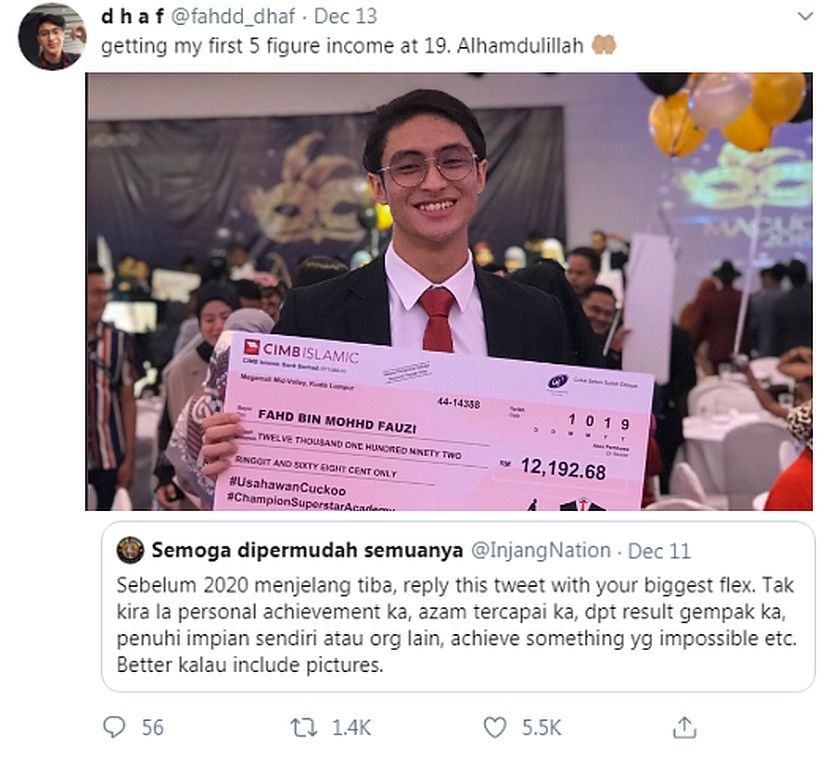Like the tweet with the heart icon

point(494,727)
